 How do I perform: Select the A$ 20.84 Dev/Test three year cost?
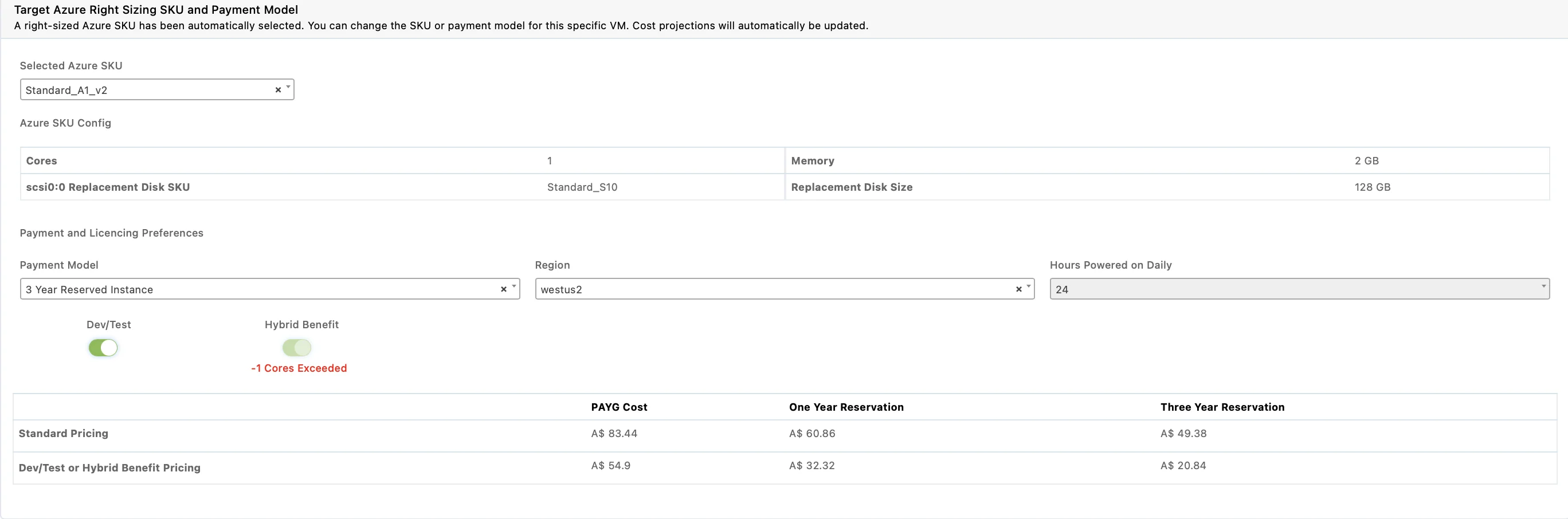[x=1183, y=466]
